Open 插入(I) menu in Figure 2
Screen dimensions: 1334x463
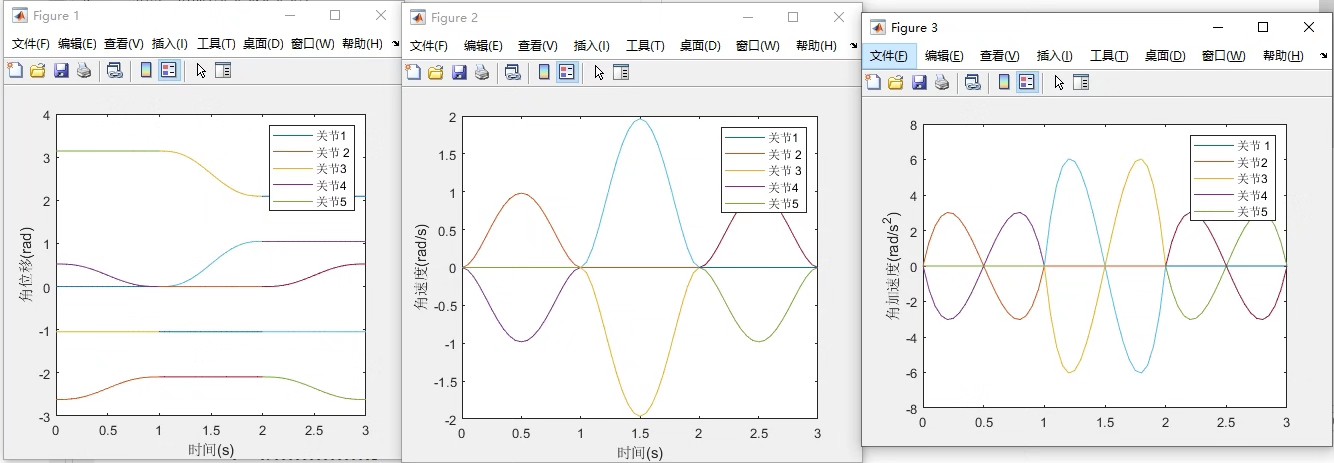[x=592, y=46]
